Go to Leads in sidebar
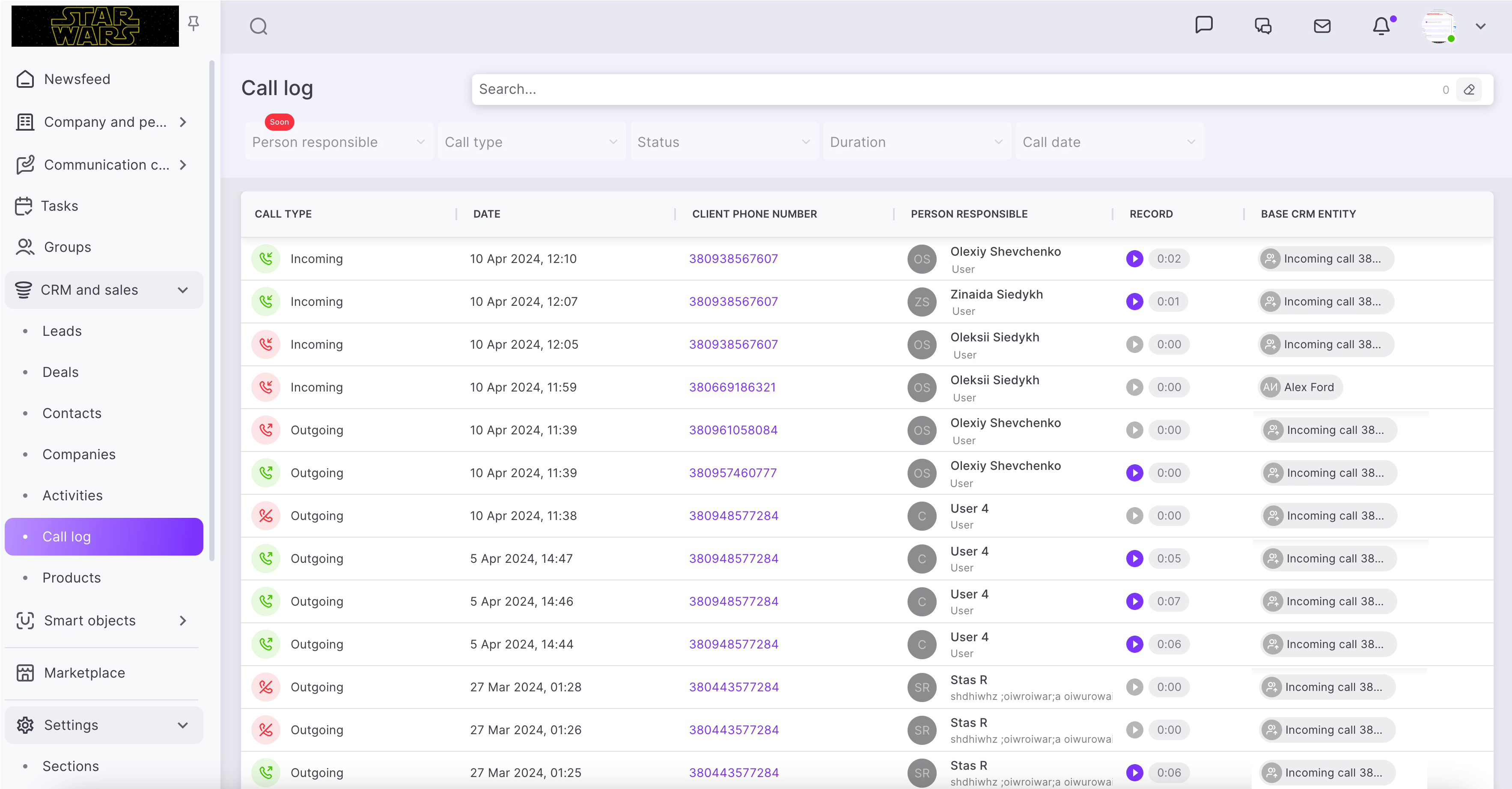The height and width of the screenshot is (789, 1512). coord(62,331)
